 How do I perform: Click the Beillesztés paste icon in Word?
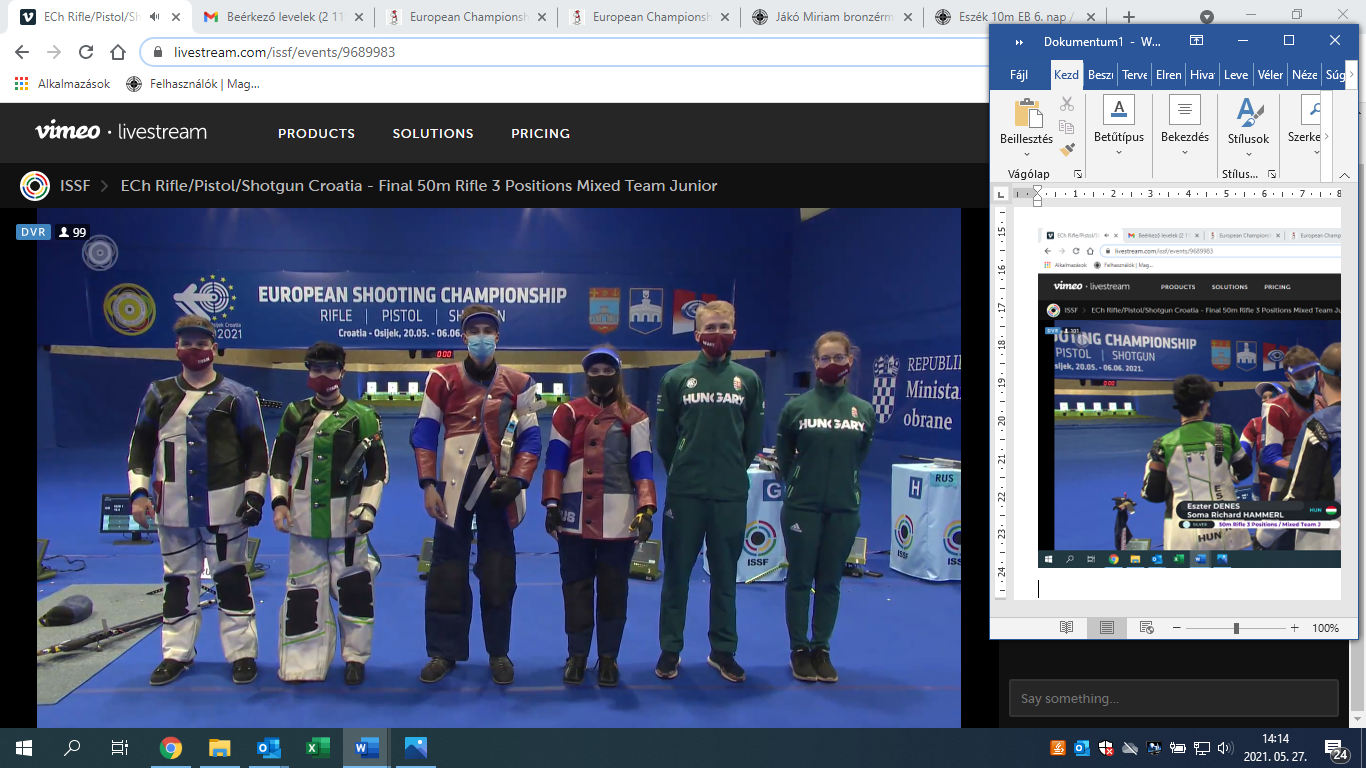coord(1027,114)
